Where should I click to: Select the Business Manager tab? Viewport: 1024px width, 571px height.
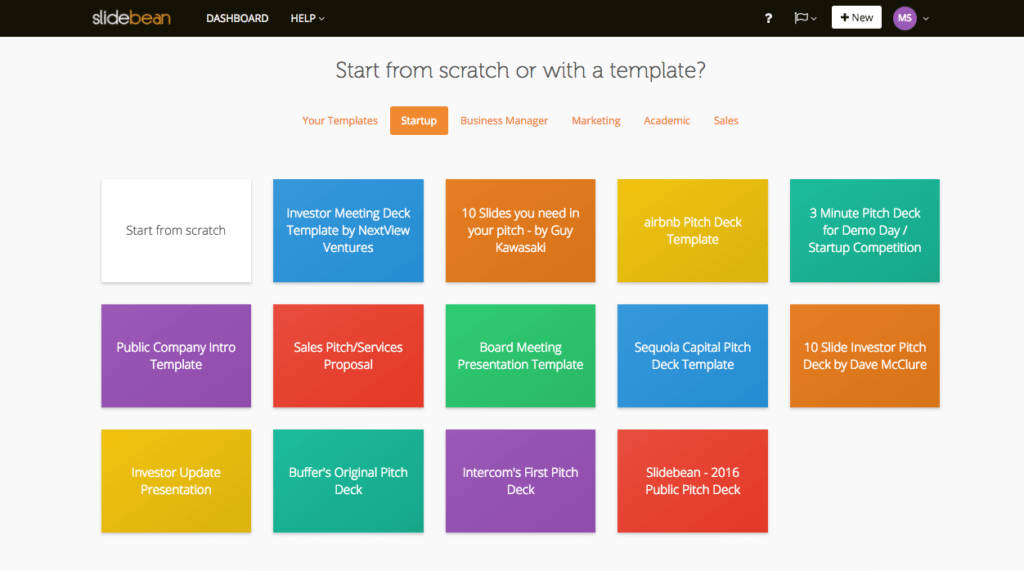pyautogui.click(x=504, y=120)
